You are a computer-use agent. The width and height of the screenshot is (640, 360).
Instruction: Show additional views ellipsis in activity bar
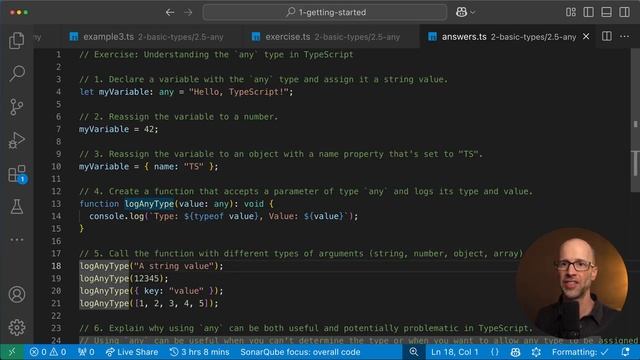tap(17, 240)
